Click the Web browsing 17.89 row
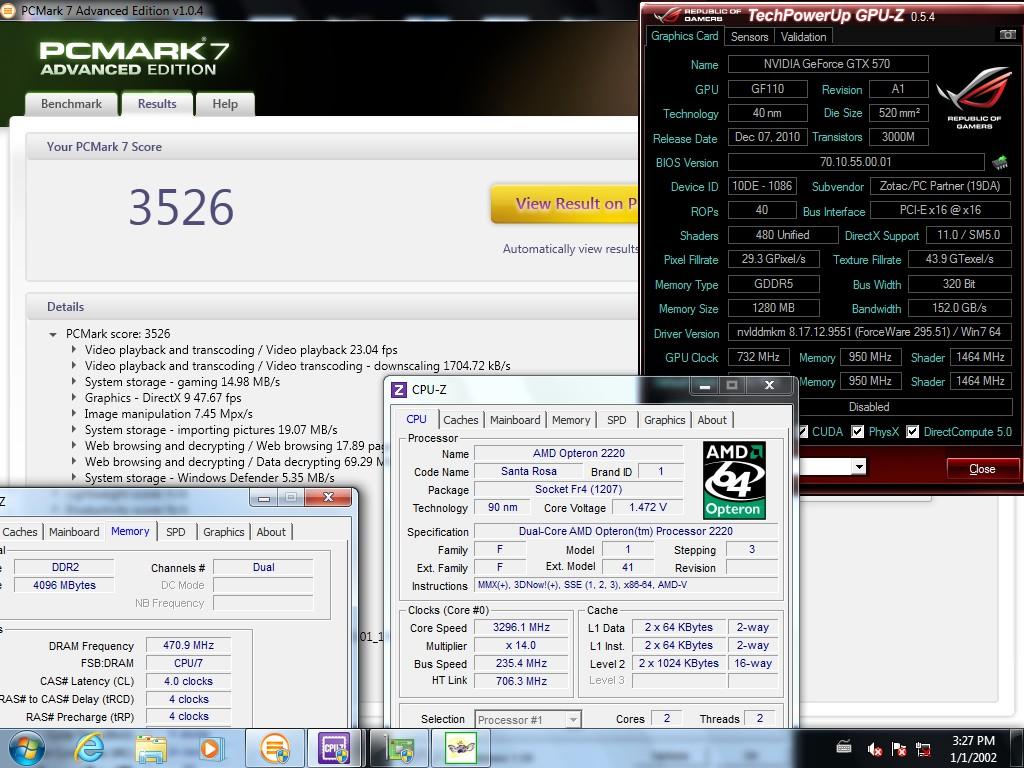 click(233, 446)
